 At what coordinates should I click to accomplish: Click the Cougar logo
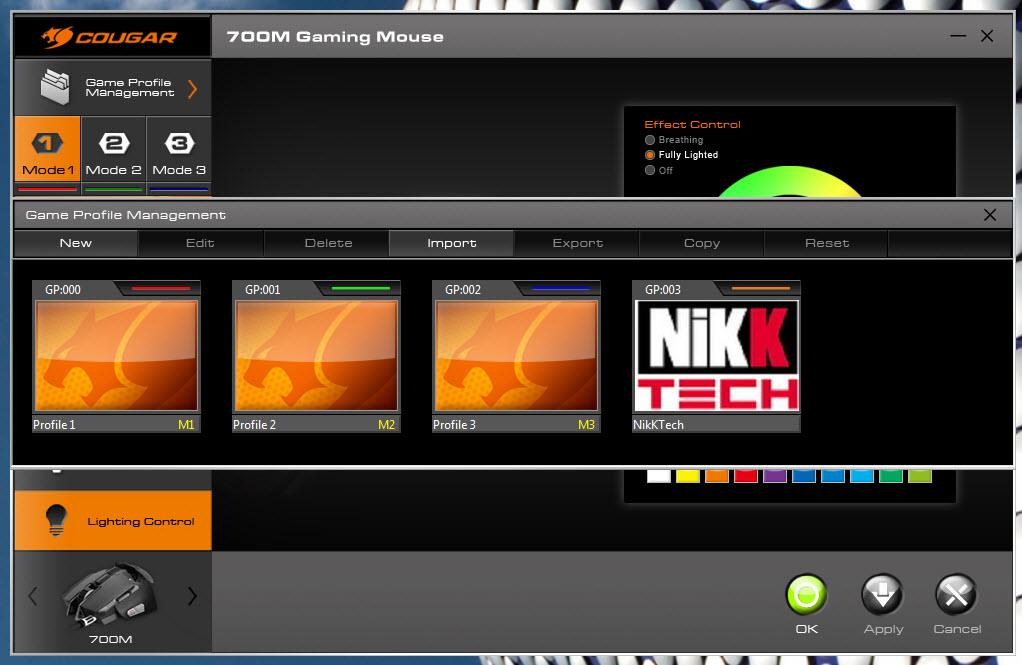coord(110,37)
